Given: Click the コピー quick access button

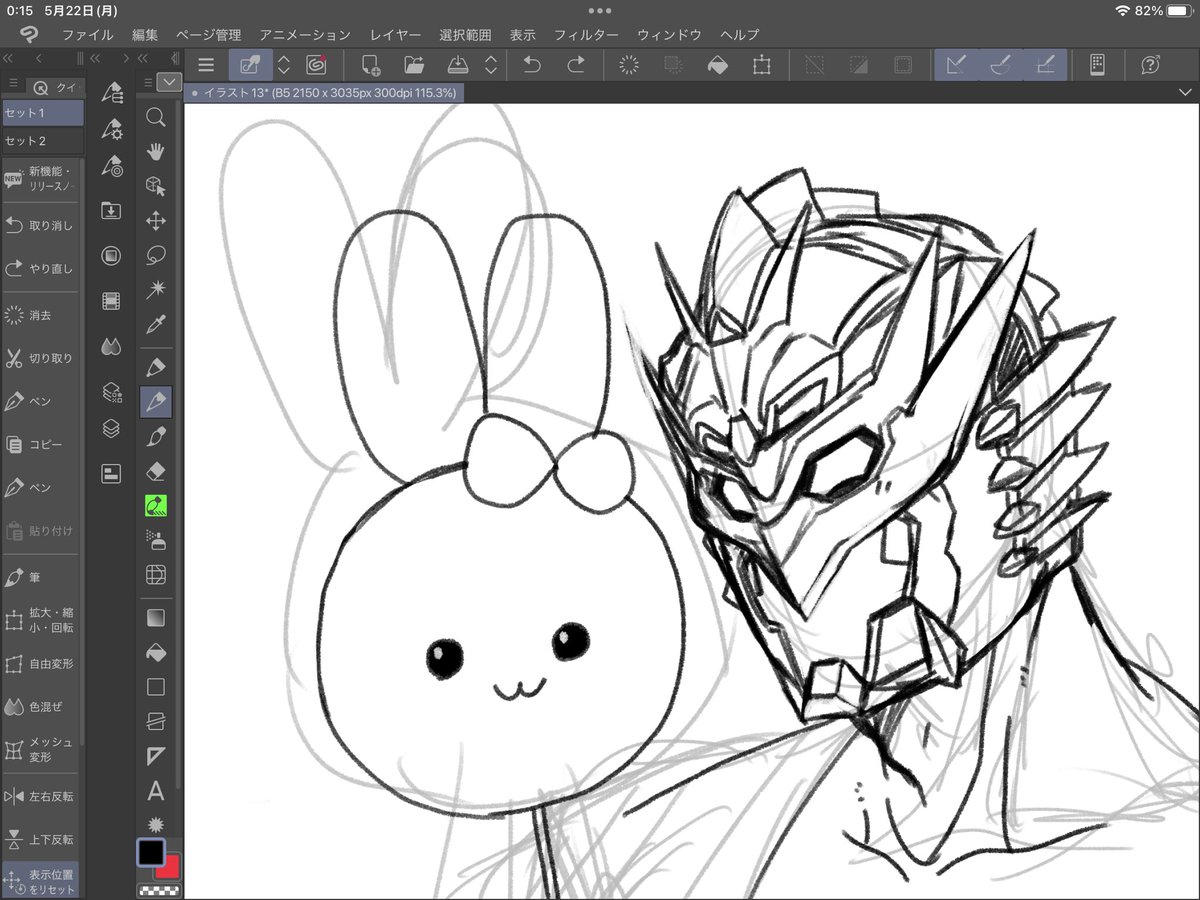Looking at the screenshot, I should pos(40,444).
